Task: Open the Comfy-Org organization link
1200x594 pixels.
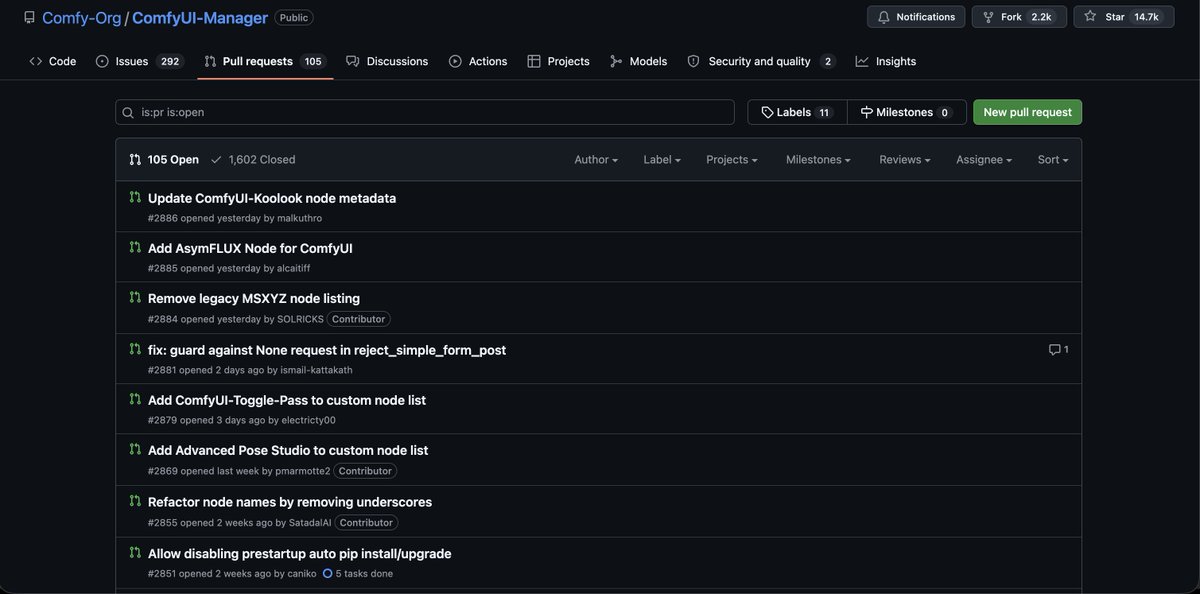Action: [x=81, y=17]
